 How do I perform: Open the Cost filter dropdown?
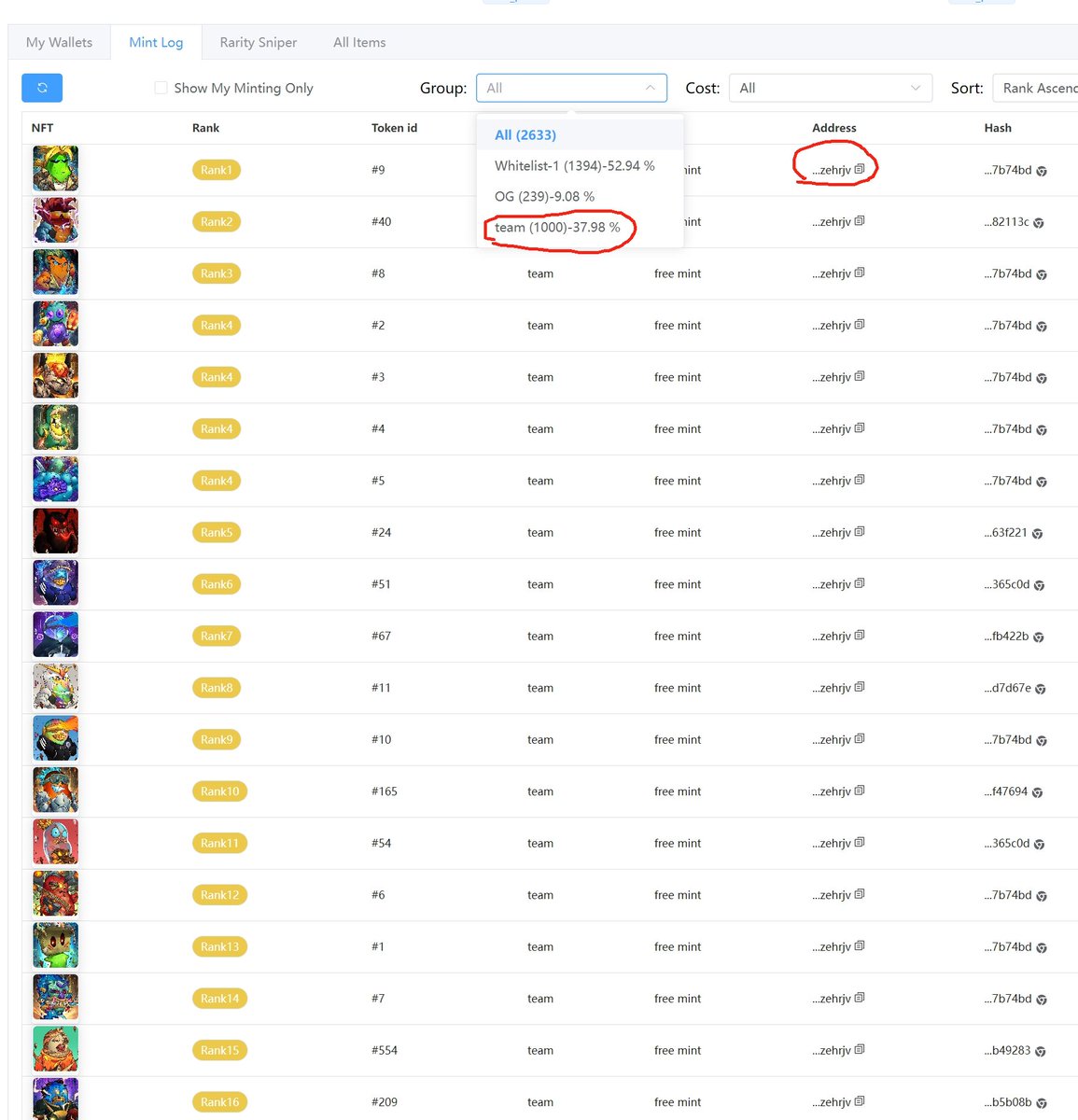[x=831, y=88]
